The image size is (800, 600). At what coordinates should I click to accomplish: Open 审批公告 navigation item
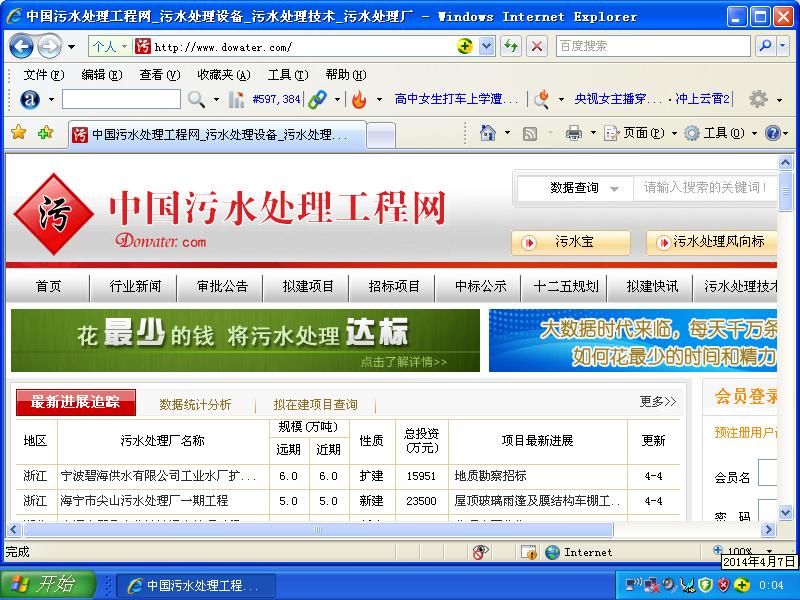point(222,286)
